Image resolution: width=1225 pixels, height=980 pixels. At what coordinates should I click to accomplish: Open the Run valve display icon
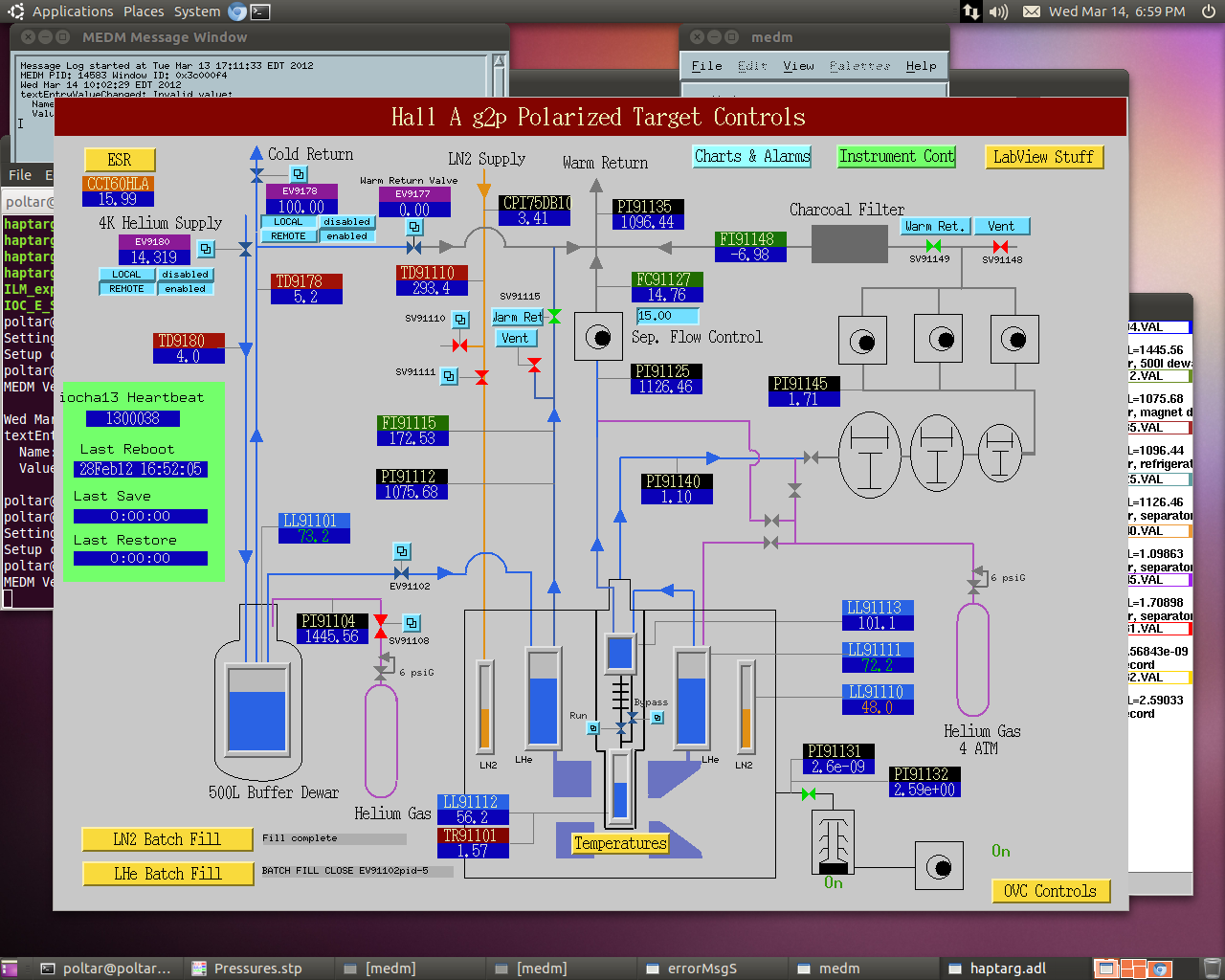593,728
